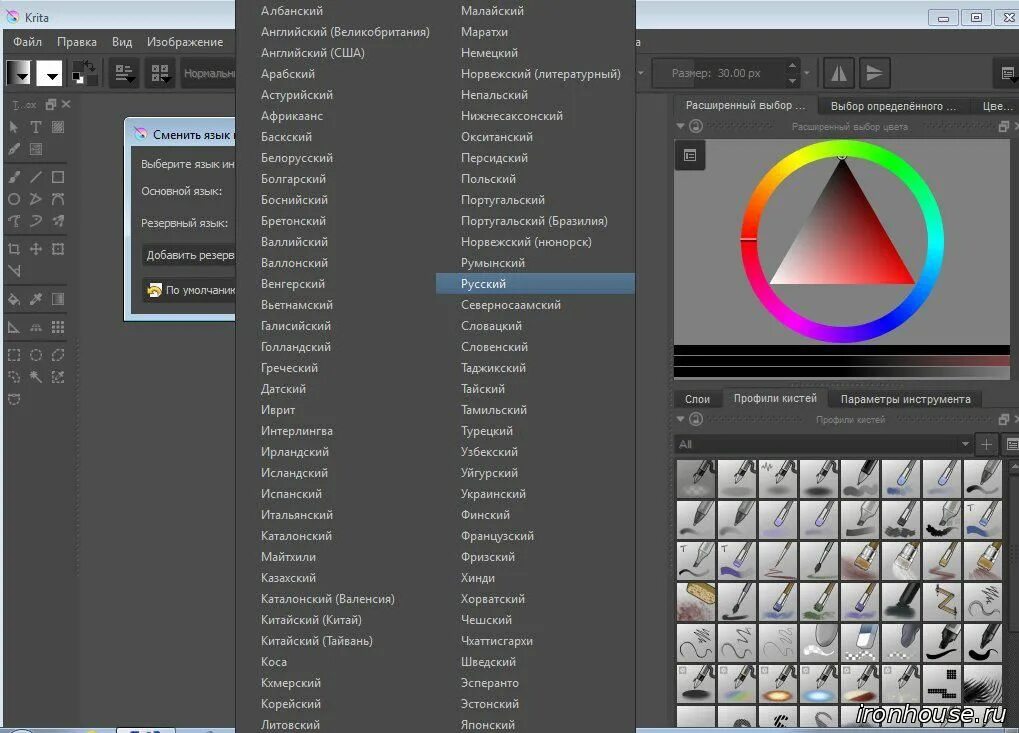Viewport: 1019px width, 733px height.
Task: Toggle horizontal mirror painting mode
Action: tap(839, 73)
